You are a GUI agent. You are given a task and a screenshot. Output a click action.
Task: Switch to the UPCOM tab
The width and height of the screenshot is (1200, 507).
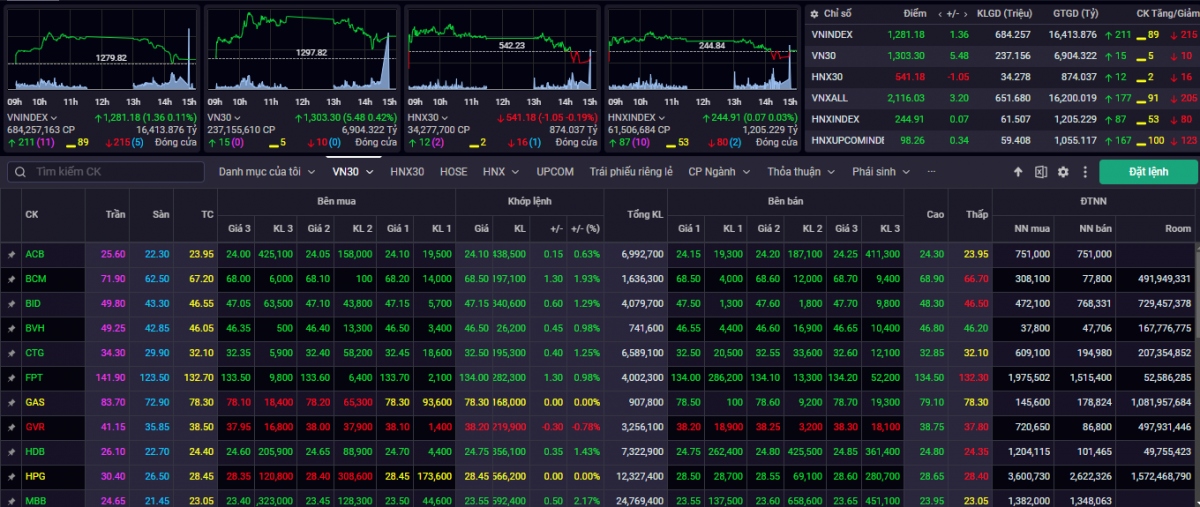(x=555, y=172)
